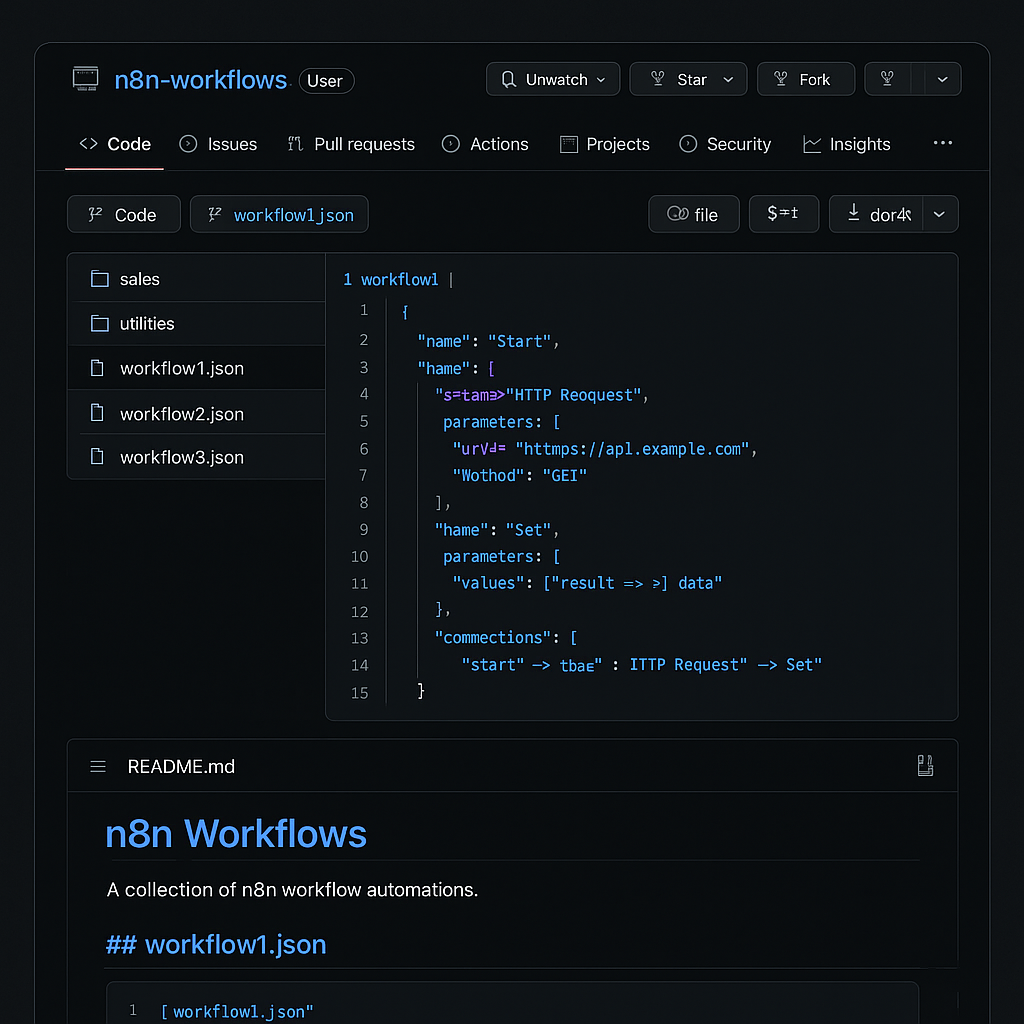This screenshot has height=1024, width=1024.
Task: Click the "commections" code line
Action: 506,637
